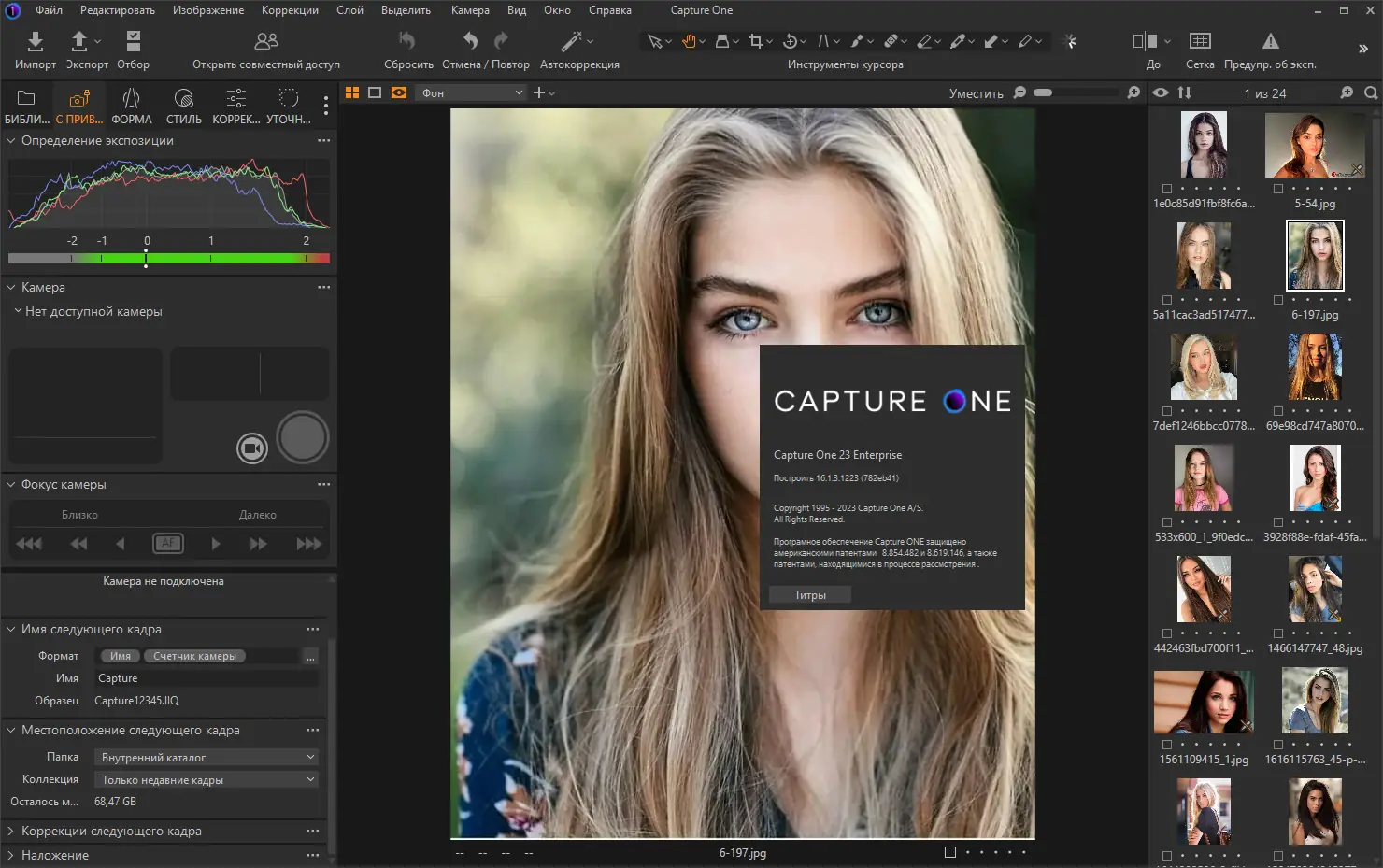
Task: Click the Import icon in toolbar
Action: pos(35,41)
